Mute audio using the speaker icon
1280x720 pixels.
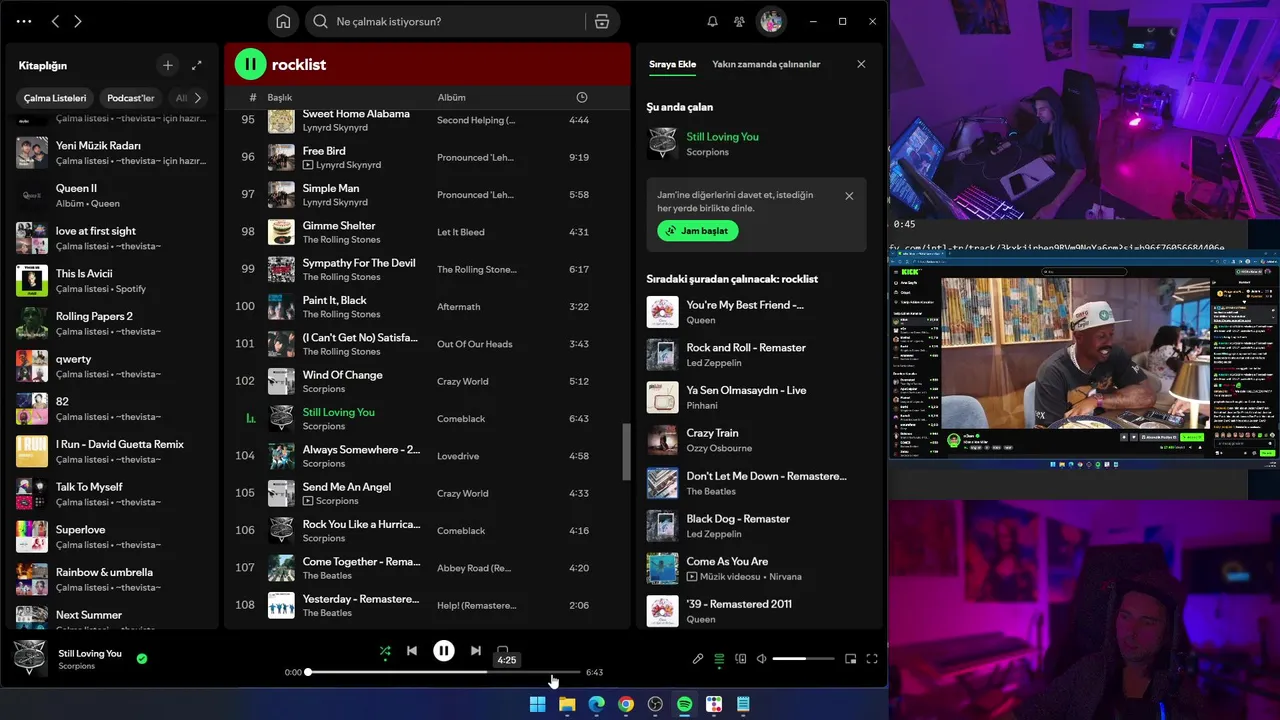tap(761, 658)
